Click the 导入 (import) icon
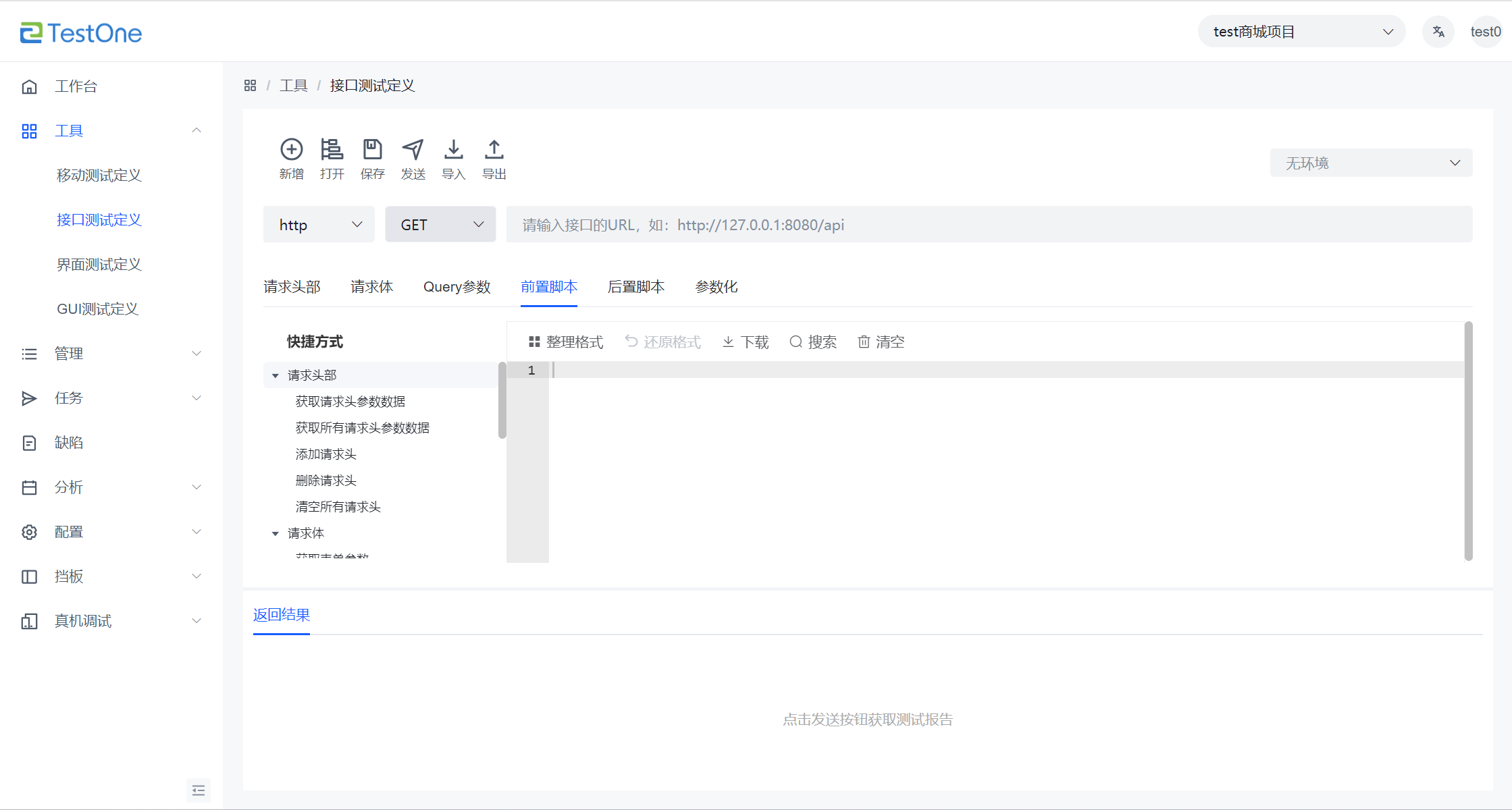1512x810 pixels. pos(453,149)
